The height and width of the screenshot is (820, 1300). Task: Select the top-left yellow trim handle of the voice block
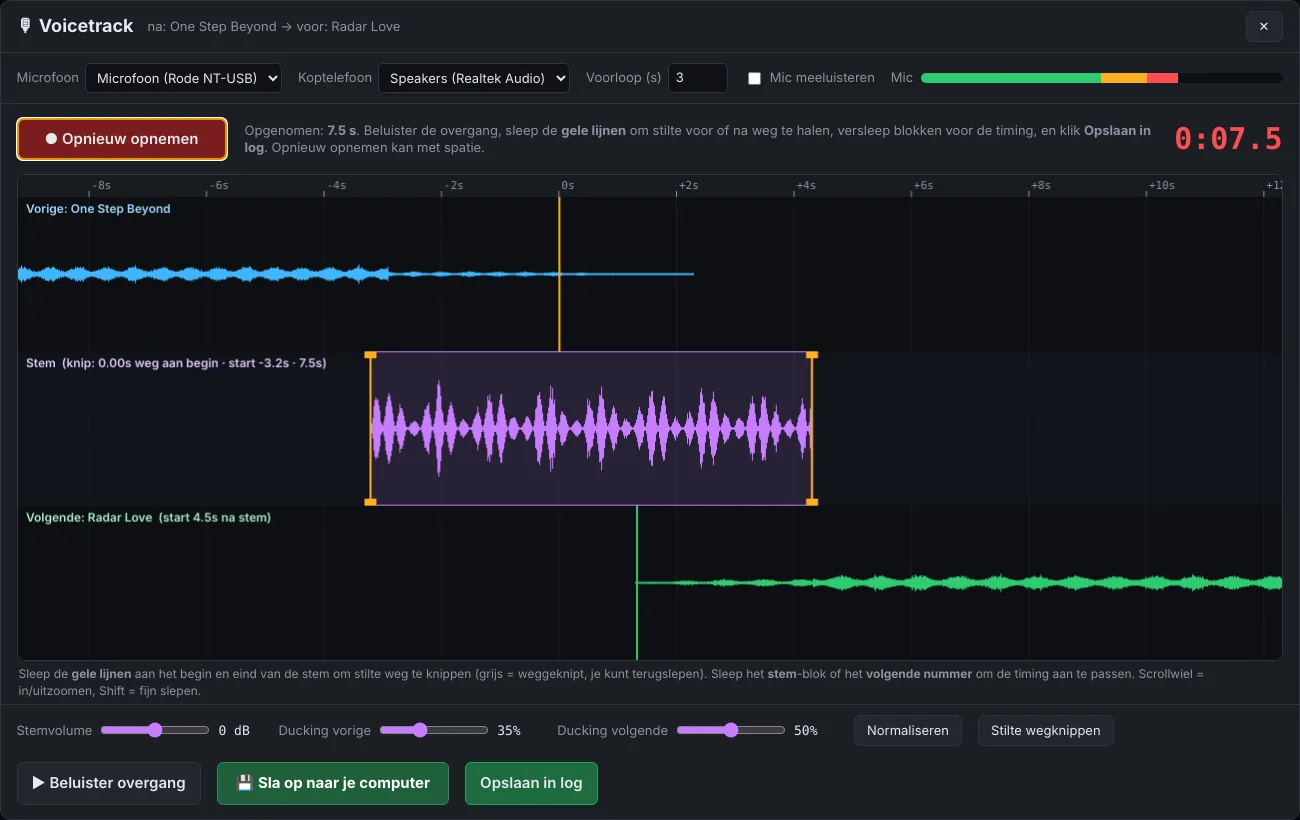tap(370, 355)
